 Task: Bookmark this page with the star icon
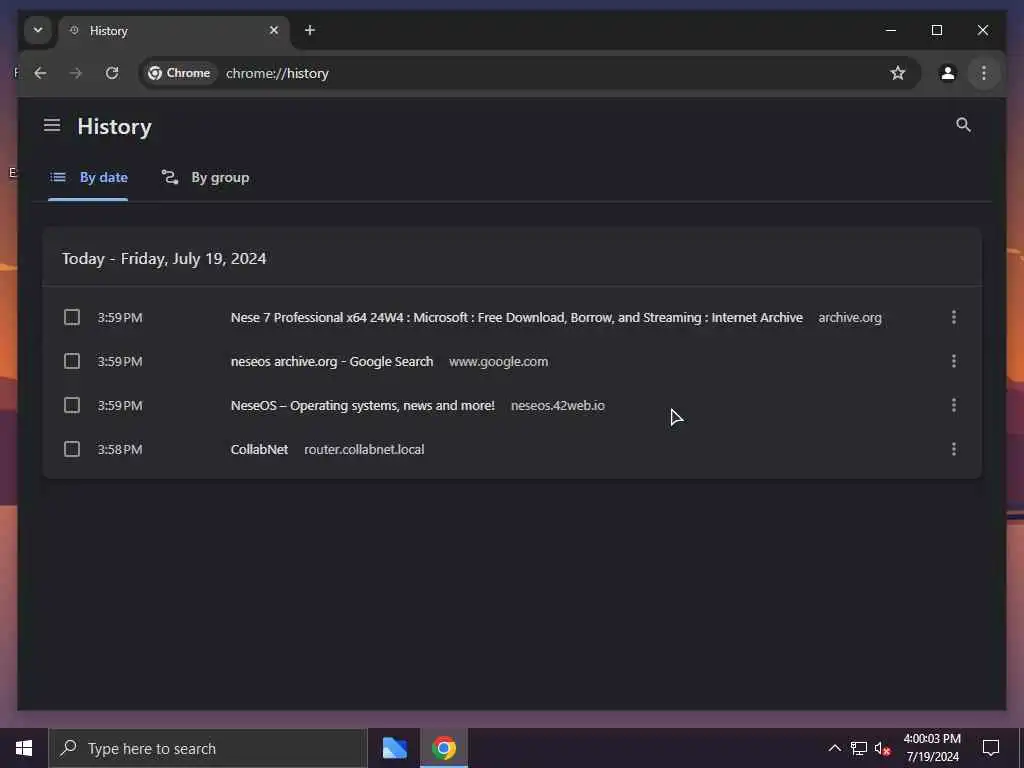coord(897,73)
